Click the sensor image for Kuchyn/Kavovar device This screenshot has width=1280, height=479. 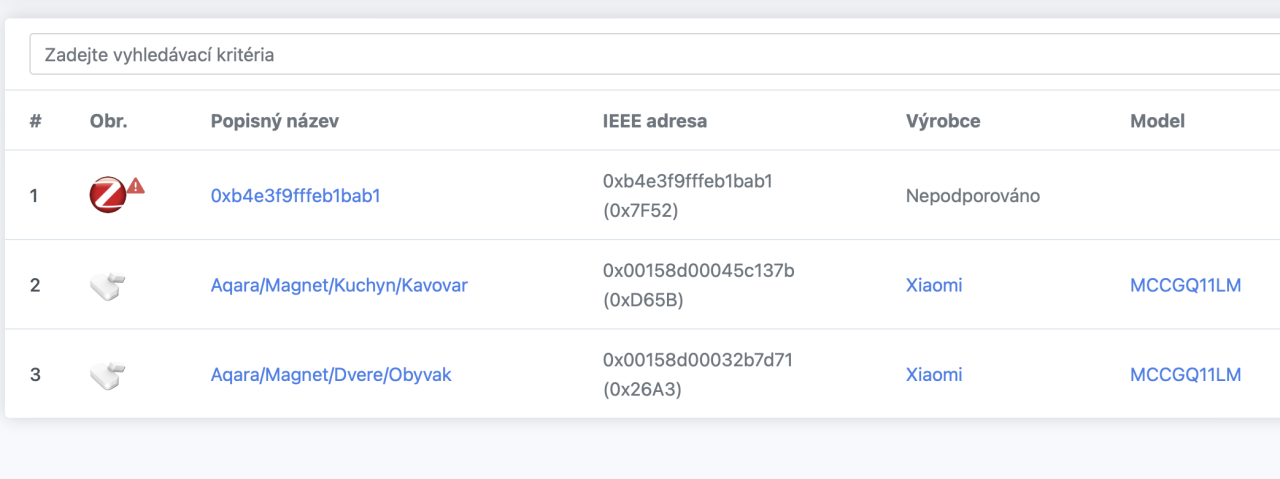108,286
